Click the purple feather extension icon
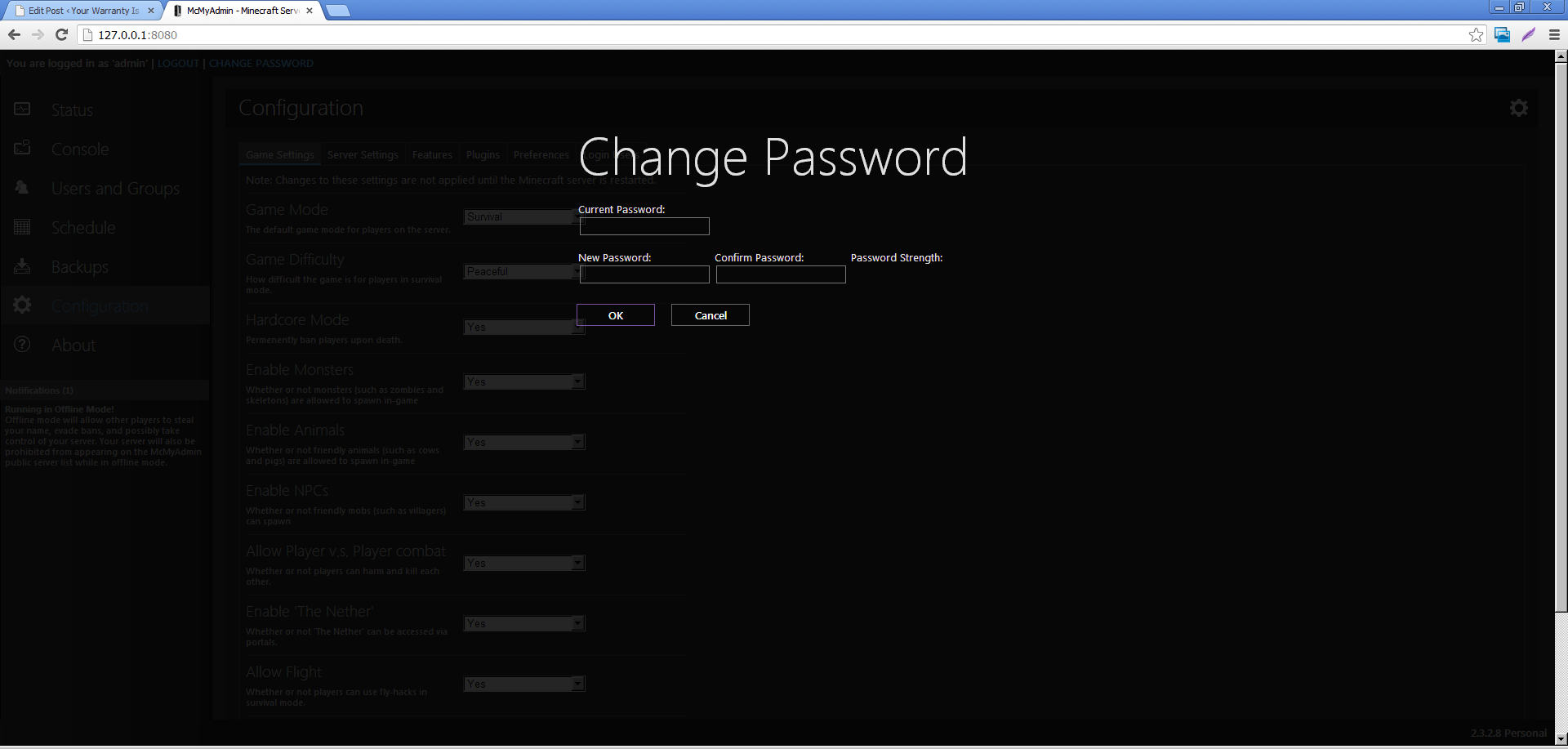 coord(1528,34)
